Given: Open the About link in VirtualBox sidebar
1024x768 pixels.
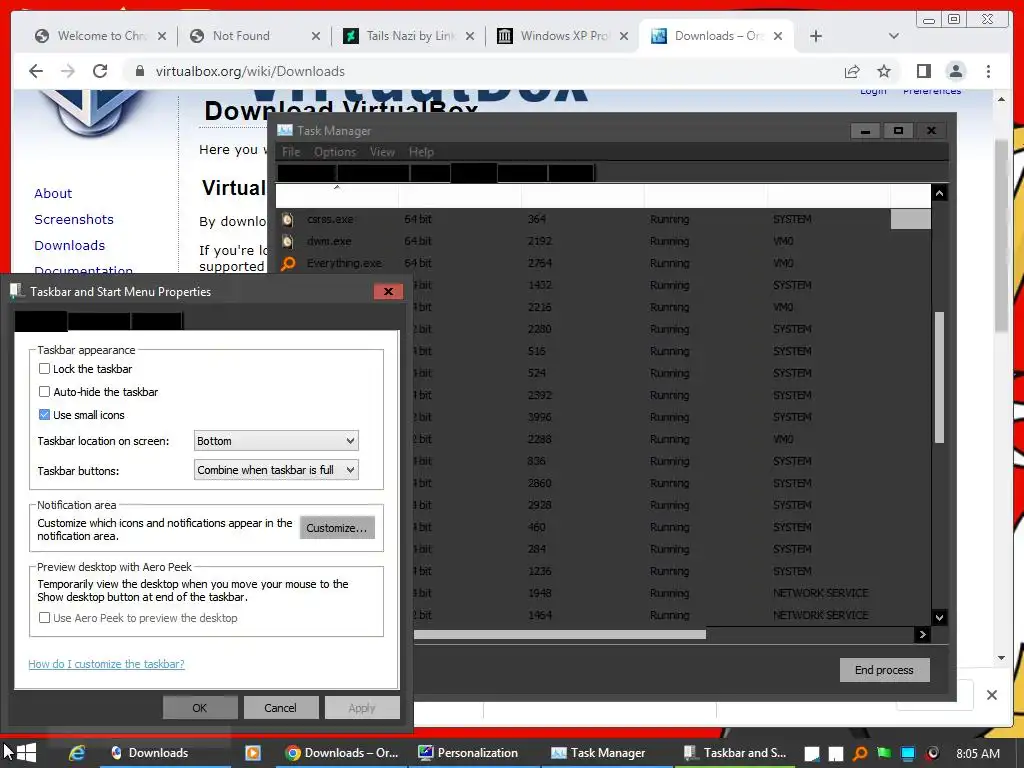Looking at the screenshot, I should pos(53,193).
